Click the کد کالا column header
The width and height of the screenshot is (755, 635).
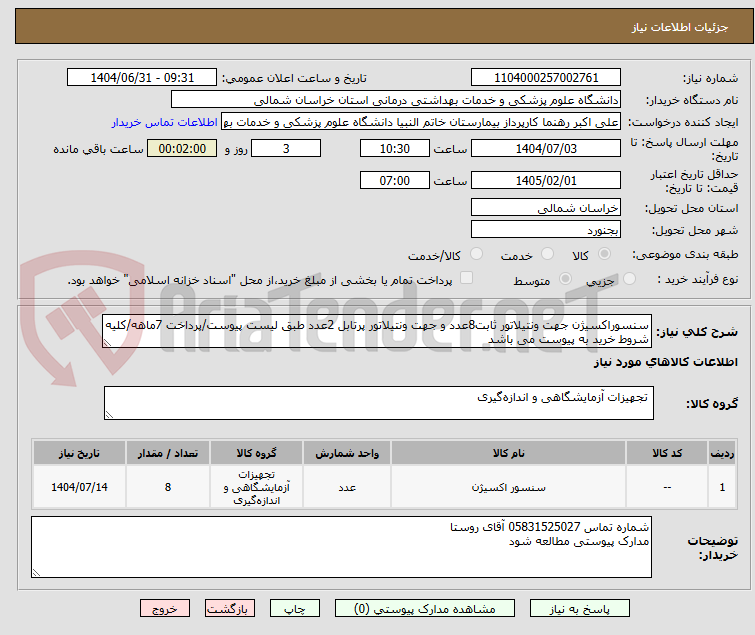point(667,453)
